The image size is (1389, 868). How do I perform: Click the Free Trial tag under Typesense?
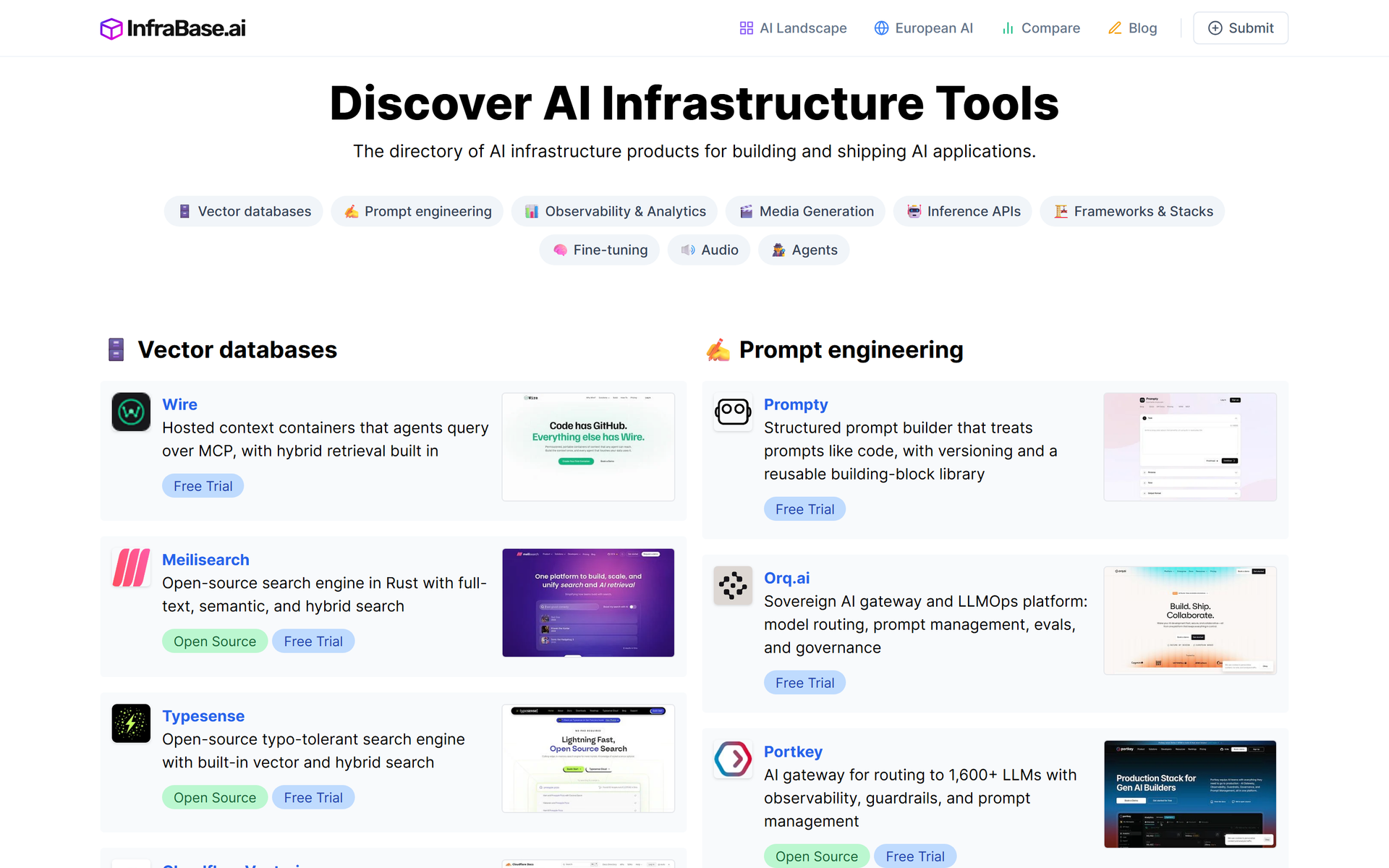coord(313,798)
